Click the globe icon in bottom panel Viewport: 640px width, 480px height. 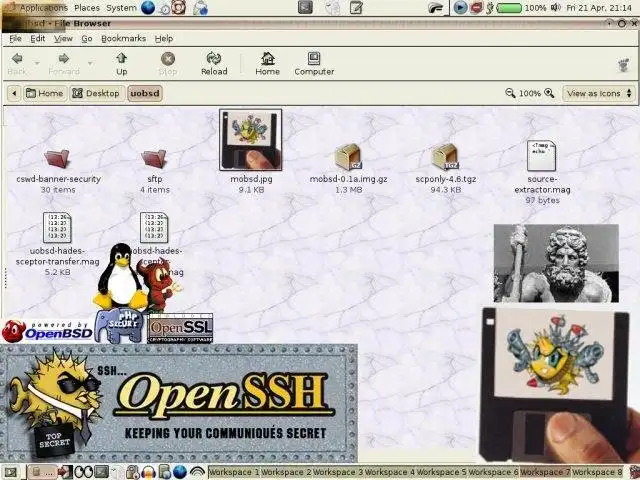(180, 472)
